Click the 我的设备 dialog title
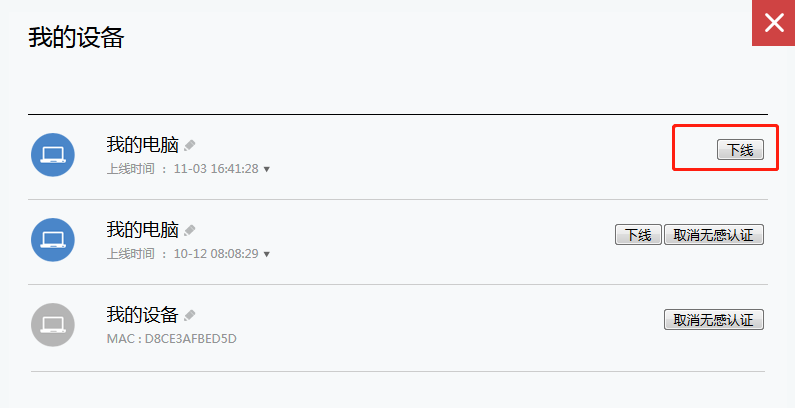Screen dimensions: 795x408 pyautogui.click(x=76, y=38)
